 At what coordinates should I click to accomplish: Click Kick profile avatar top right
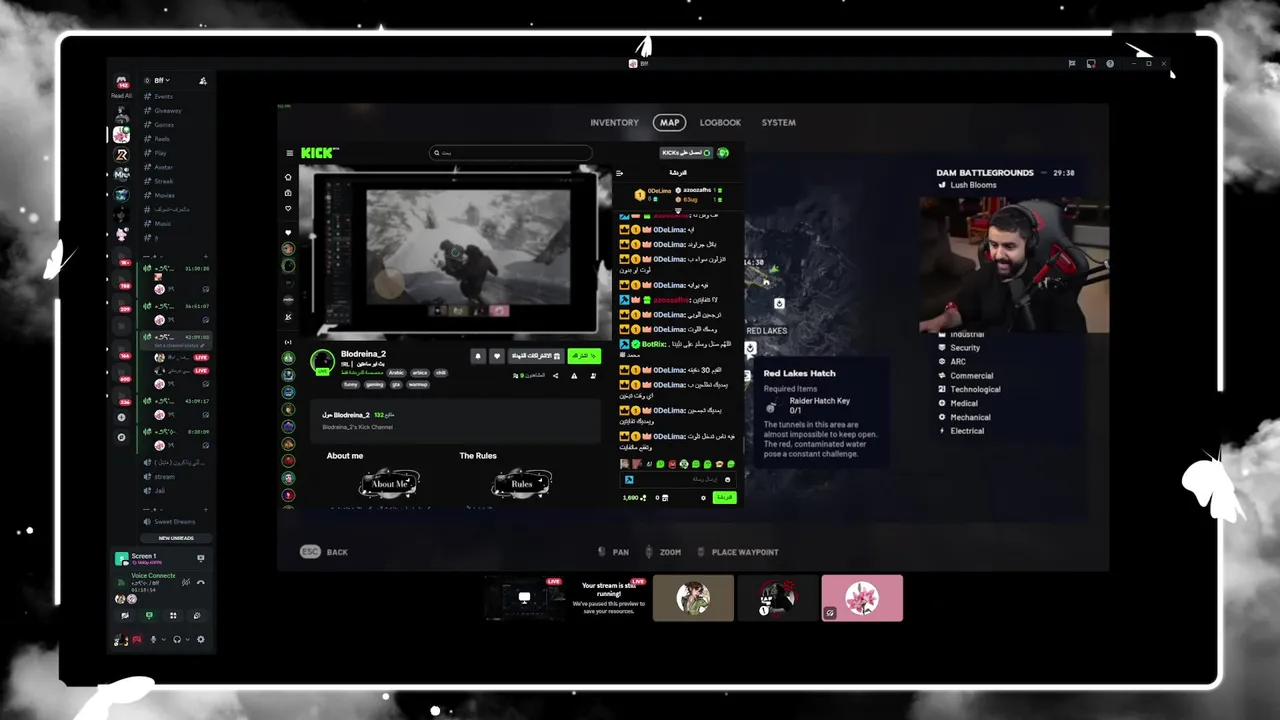pos(723,153)
